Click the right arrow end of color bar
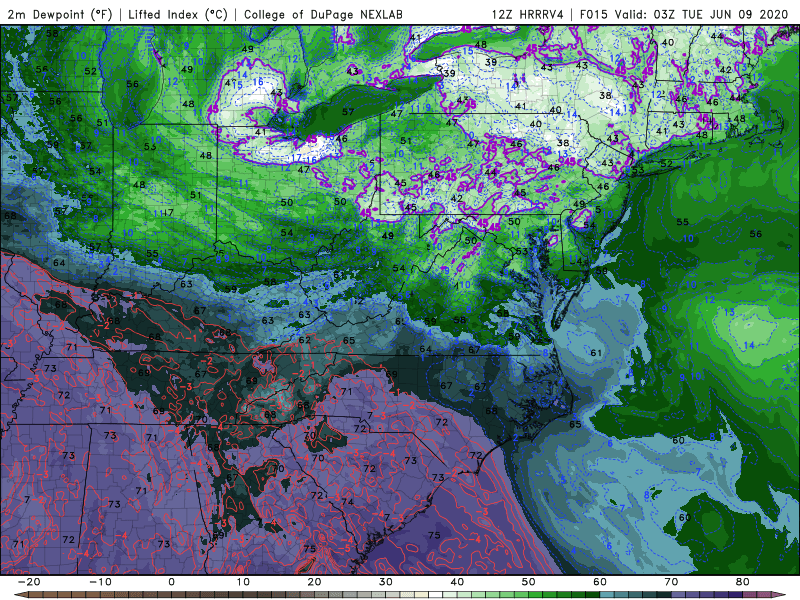Viewport: 800px width, 600px height. (x=779, y=594)
